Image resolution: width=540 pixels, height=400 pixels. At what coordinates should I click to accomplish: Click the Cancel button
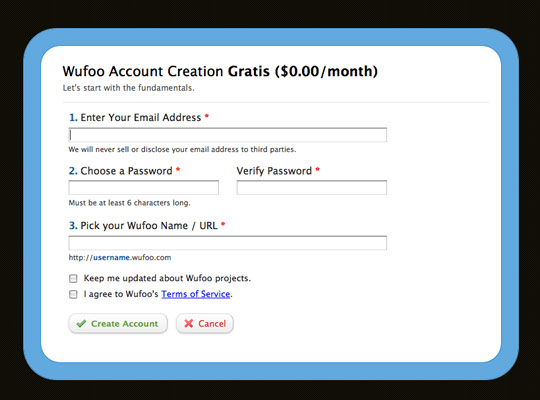tap(205, 324)
